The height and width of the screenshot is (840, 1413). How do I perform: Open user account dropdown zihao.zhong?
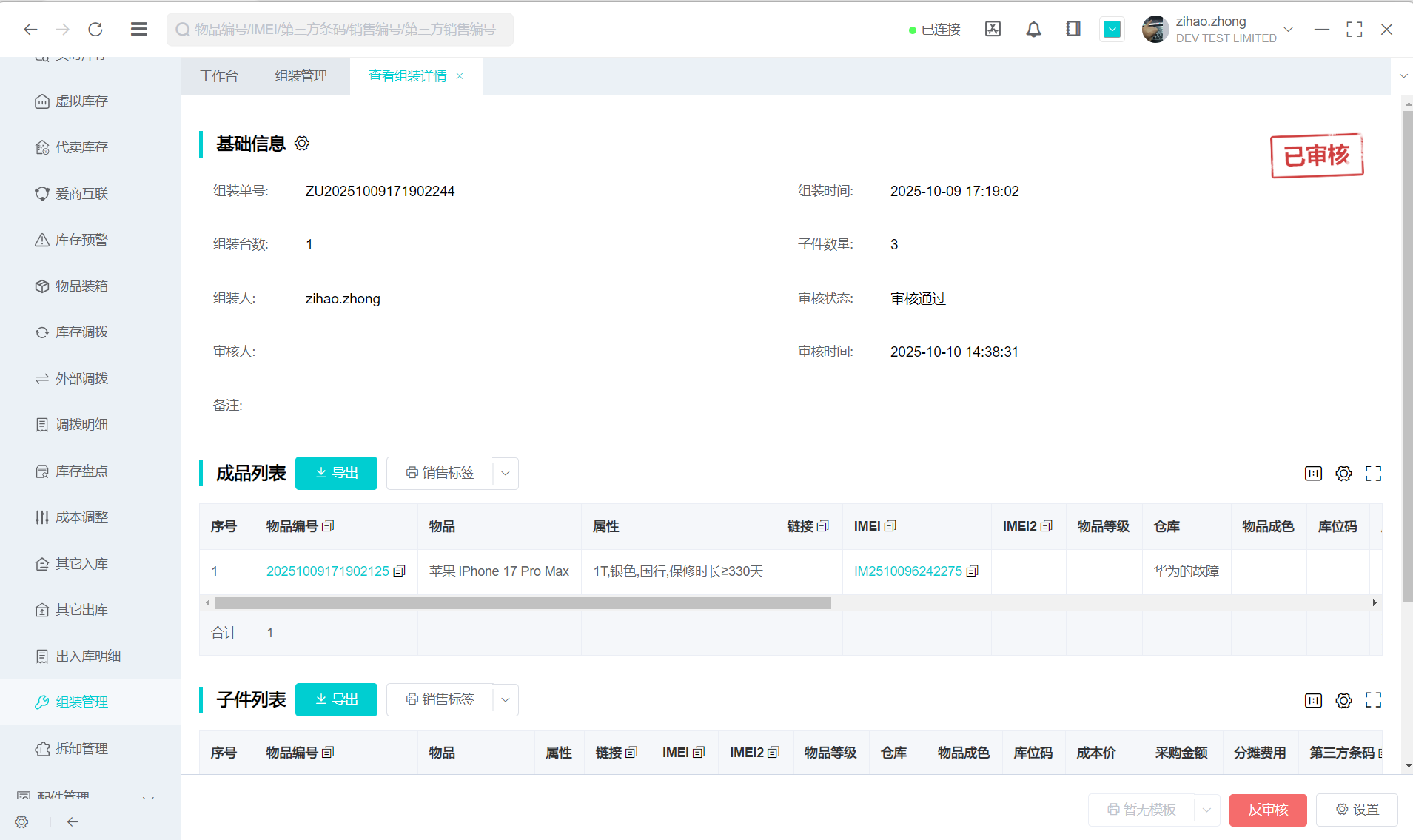tap(1288, 30)
